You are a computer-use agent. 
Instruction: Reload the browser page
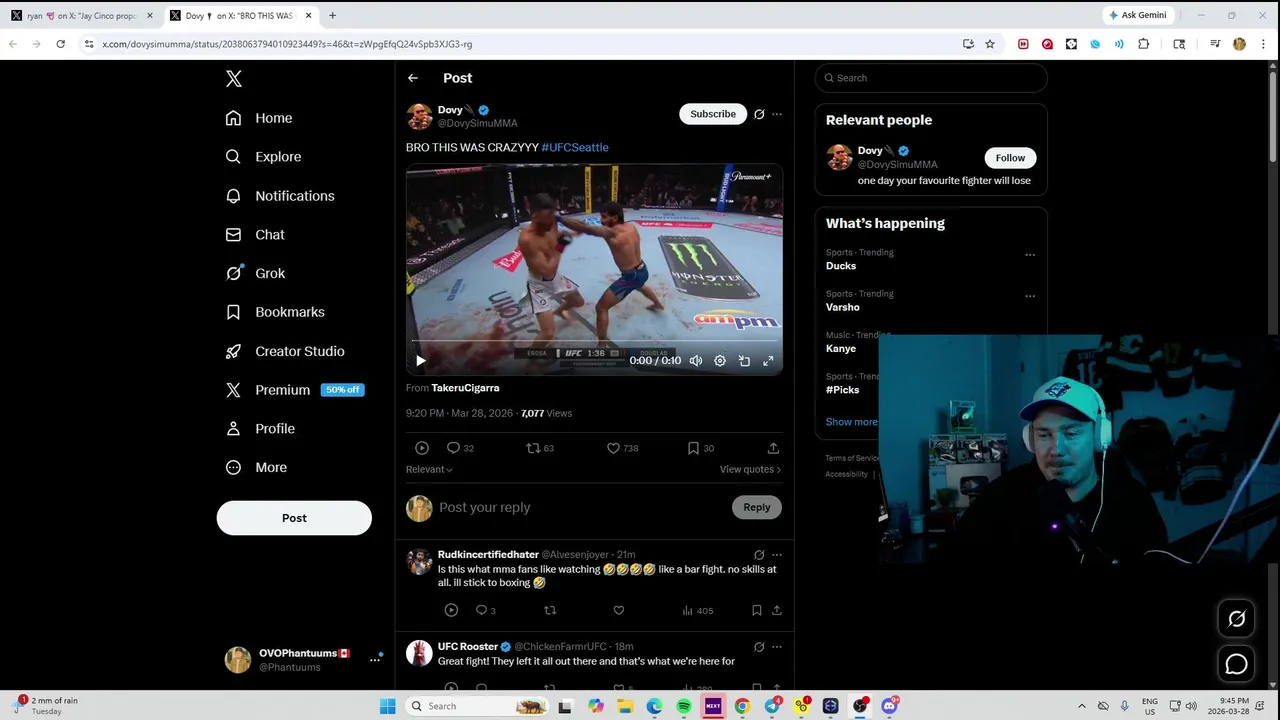(60, 44)
